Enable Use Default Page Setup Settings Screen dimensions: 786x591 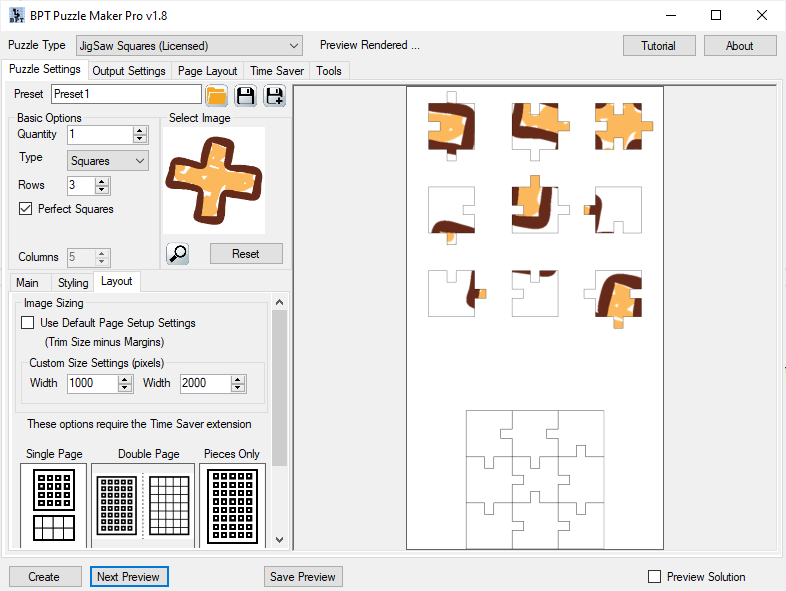click(x=28, y=323)
